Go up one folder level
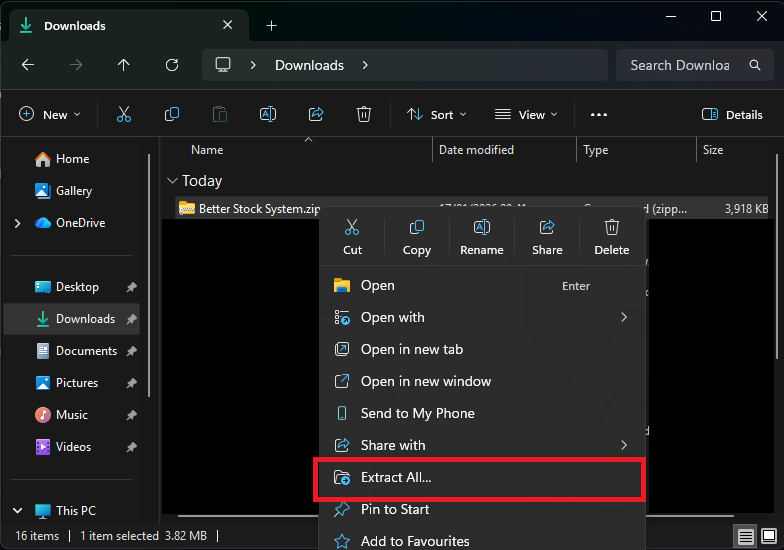This screenshot has height=550, width=784. (x=124, y=65)
